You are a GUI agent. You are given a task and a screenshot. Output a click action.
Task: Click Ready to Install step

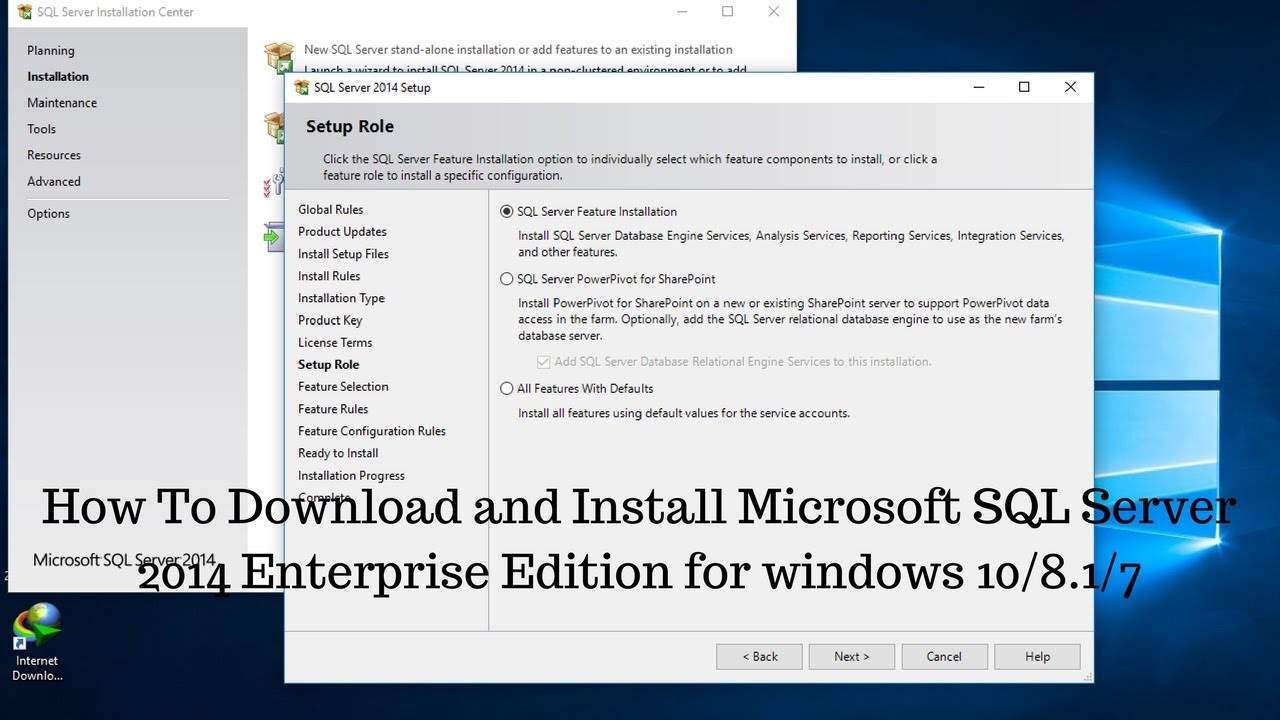coord(338,453)
